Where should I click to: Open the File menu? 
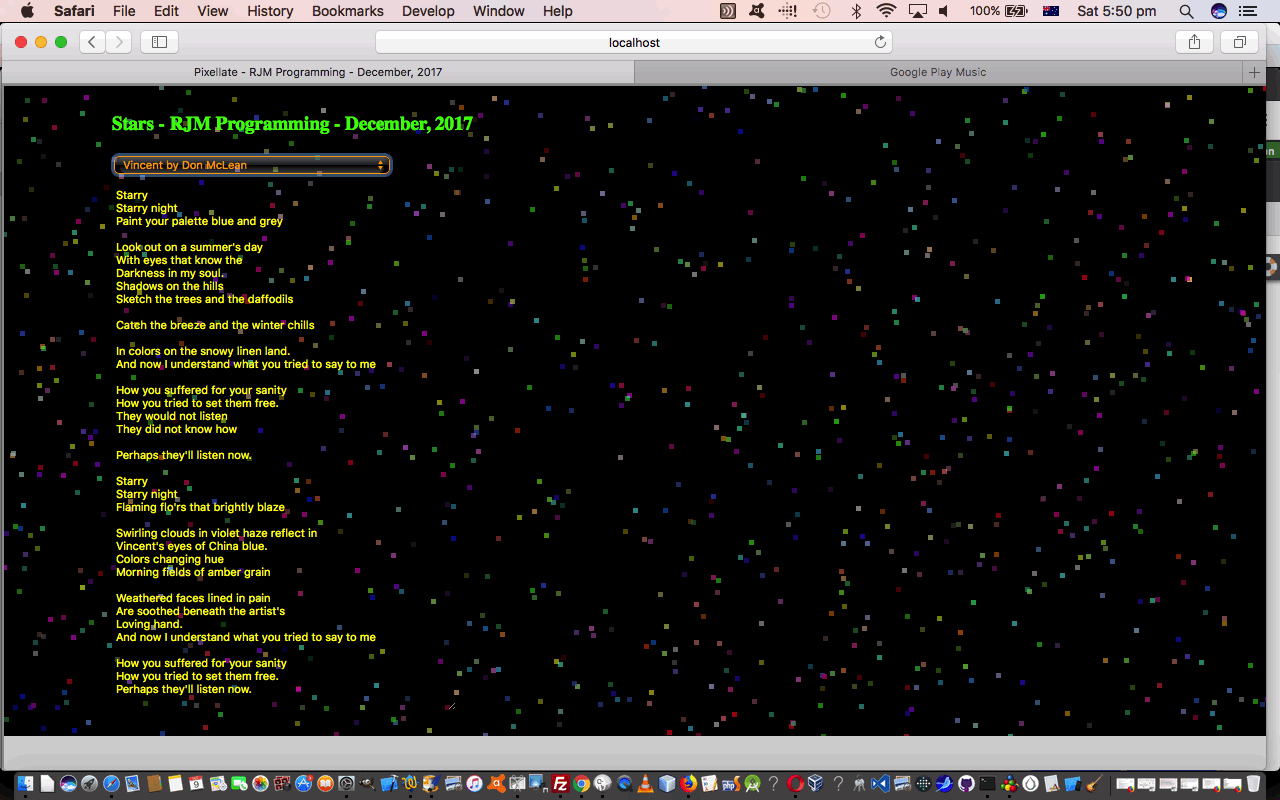click(124, 11)
